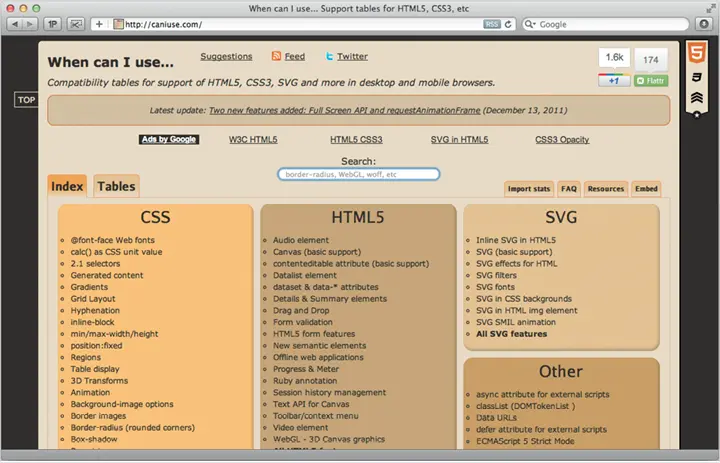This screenshot has height=463, width=720.
Task: Open 'async attribute for external scripts'
Action: click(543, 394)
